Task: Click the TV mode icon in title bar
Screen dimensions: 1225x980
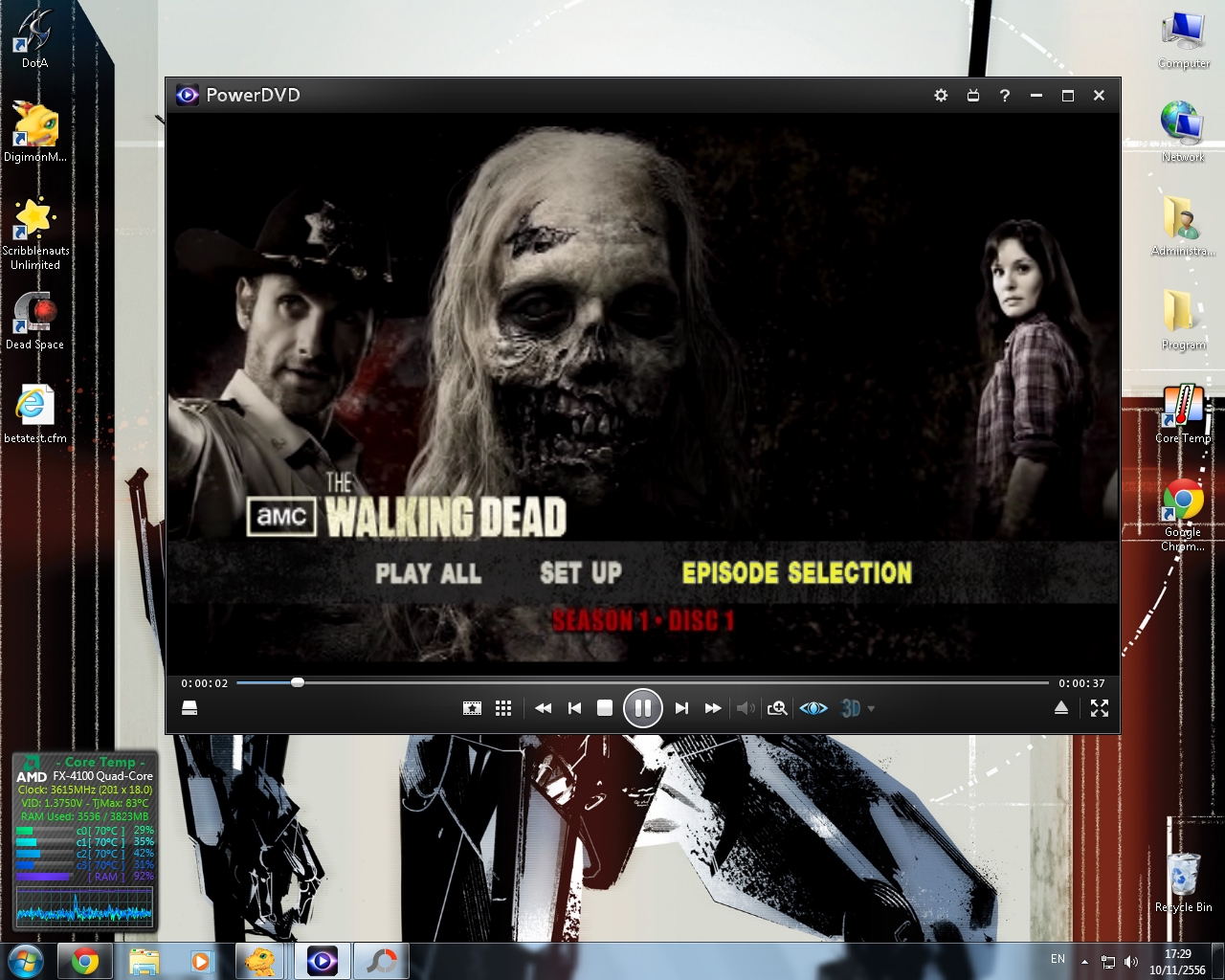Action: [973, 96]
